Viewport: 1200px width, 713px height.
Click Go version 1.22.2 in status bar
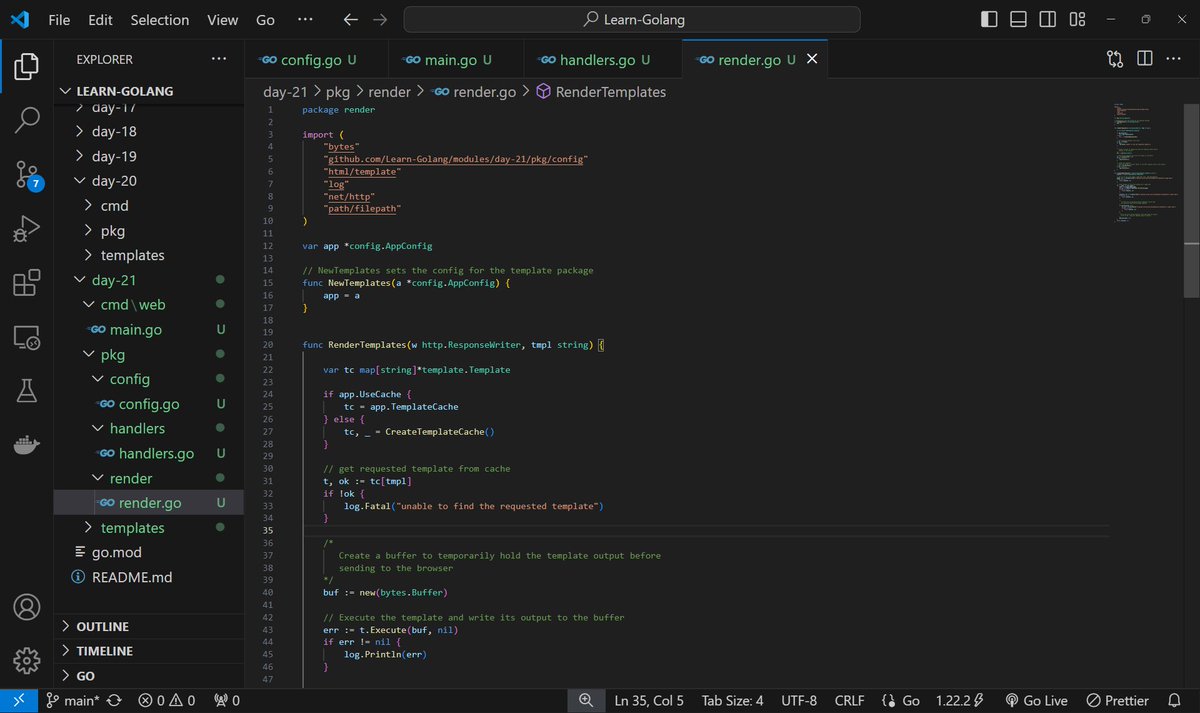tap(960, 700)
